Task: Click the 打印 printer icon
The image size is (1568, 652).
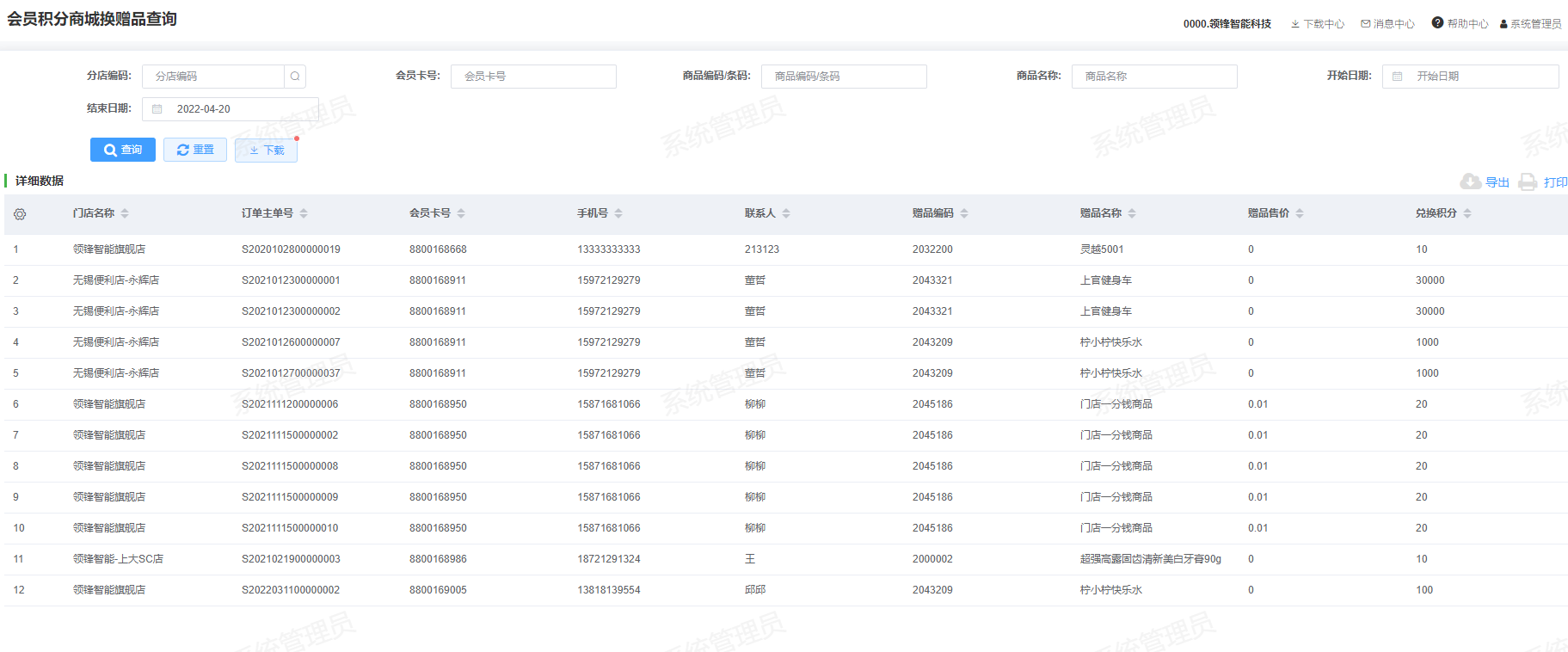Action: pos(1528,181)
